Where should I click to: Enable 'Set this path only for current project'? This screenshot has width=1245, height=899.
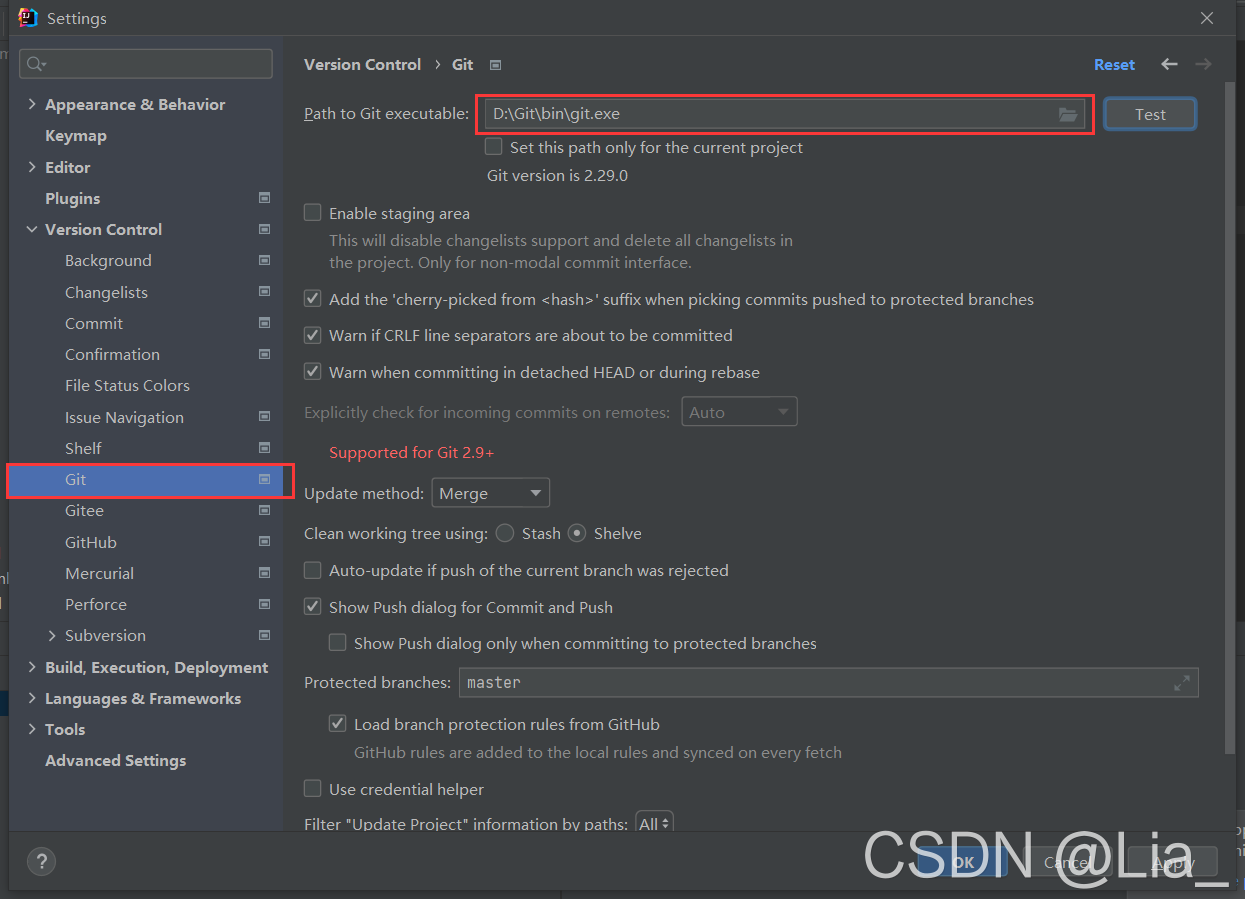[494, 147]
